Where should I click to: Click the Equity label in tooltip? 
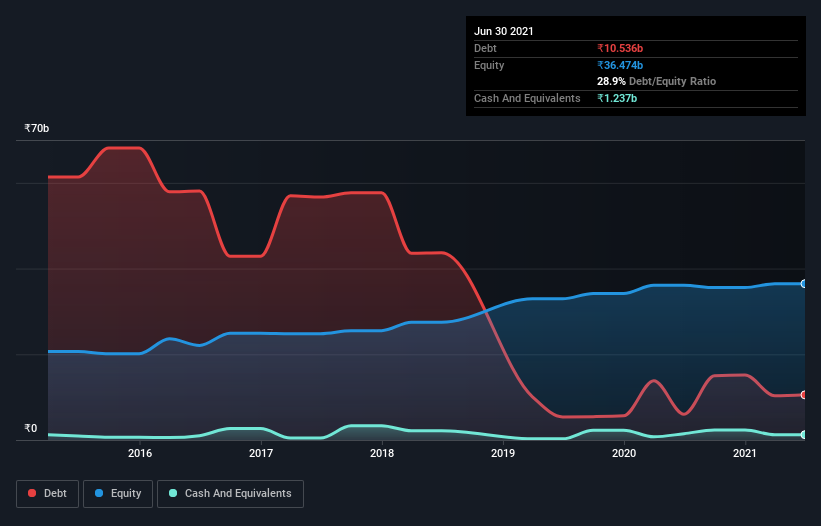489,65
